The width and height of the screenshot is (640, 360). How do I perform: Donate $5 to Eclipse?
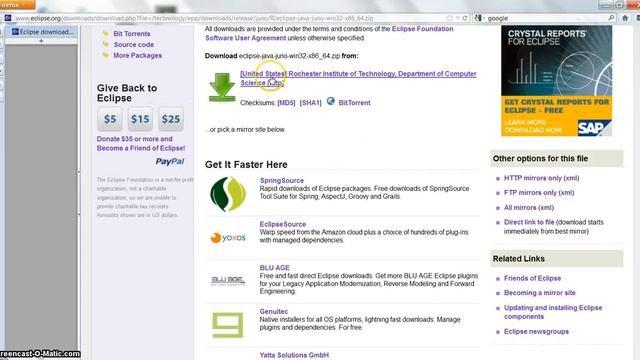click(x=110, y=119)
